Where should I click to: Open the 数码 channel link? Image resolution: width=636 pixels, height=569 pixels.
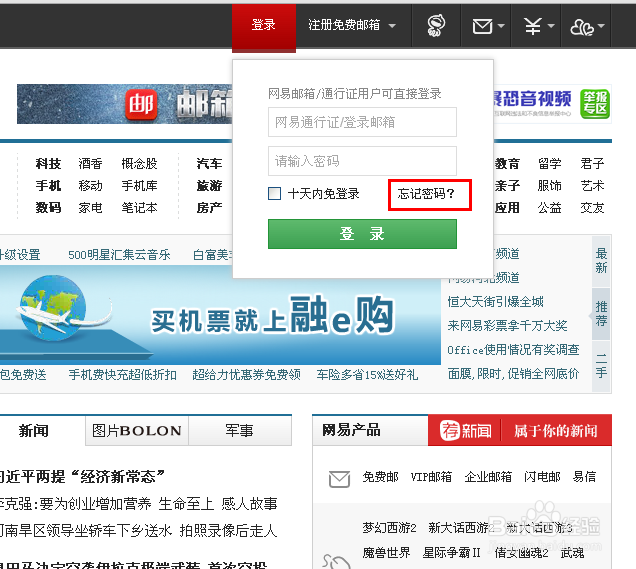48,208
